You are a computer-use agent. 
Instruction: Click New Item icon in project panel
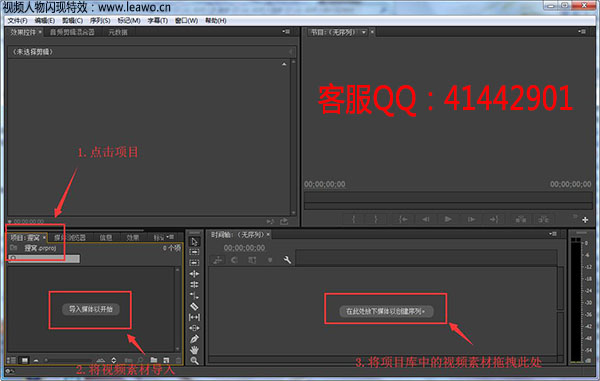point(166,360)
